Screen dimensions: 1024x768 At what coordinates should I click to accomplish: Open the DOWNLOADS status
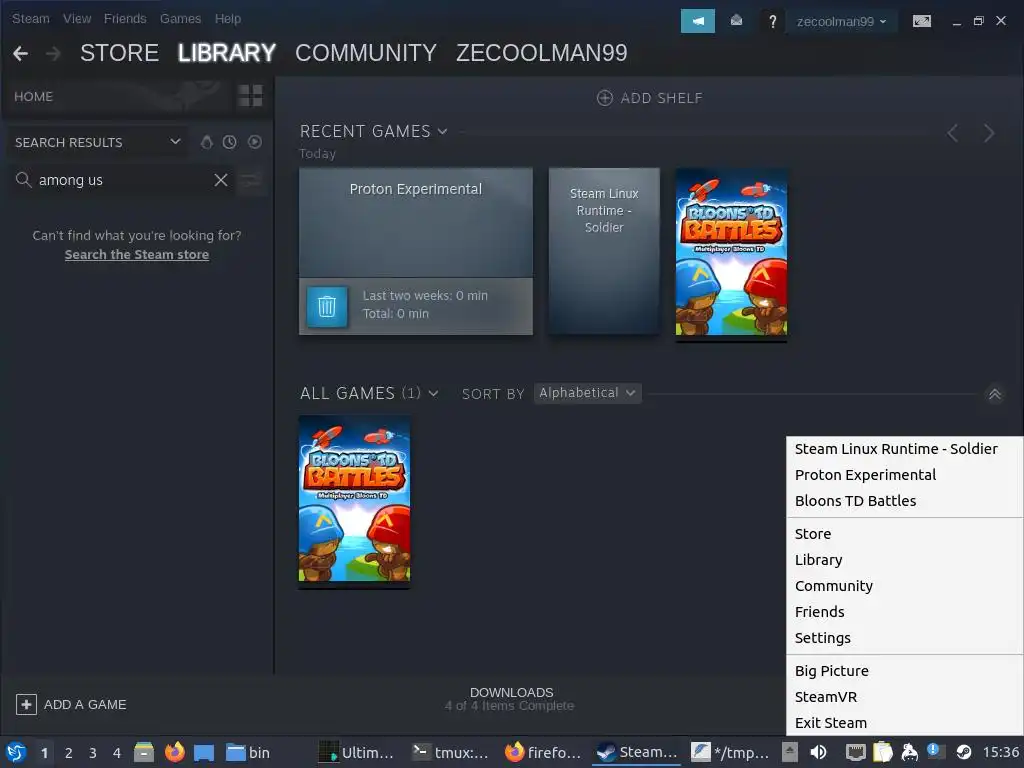511,699
